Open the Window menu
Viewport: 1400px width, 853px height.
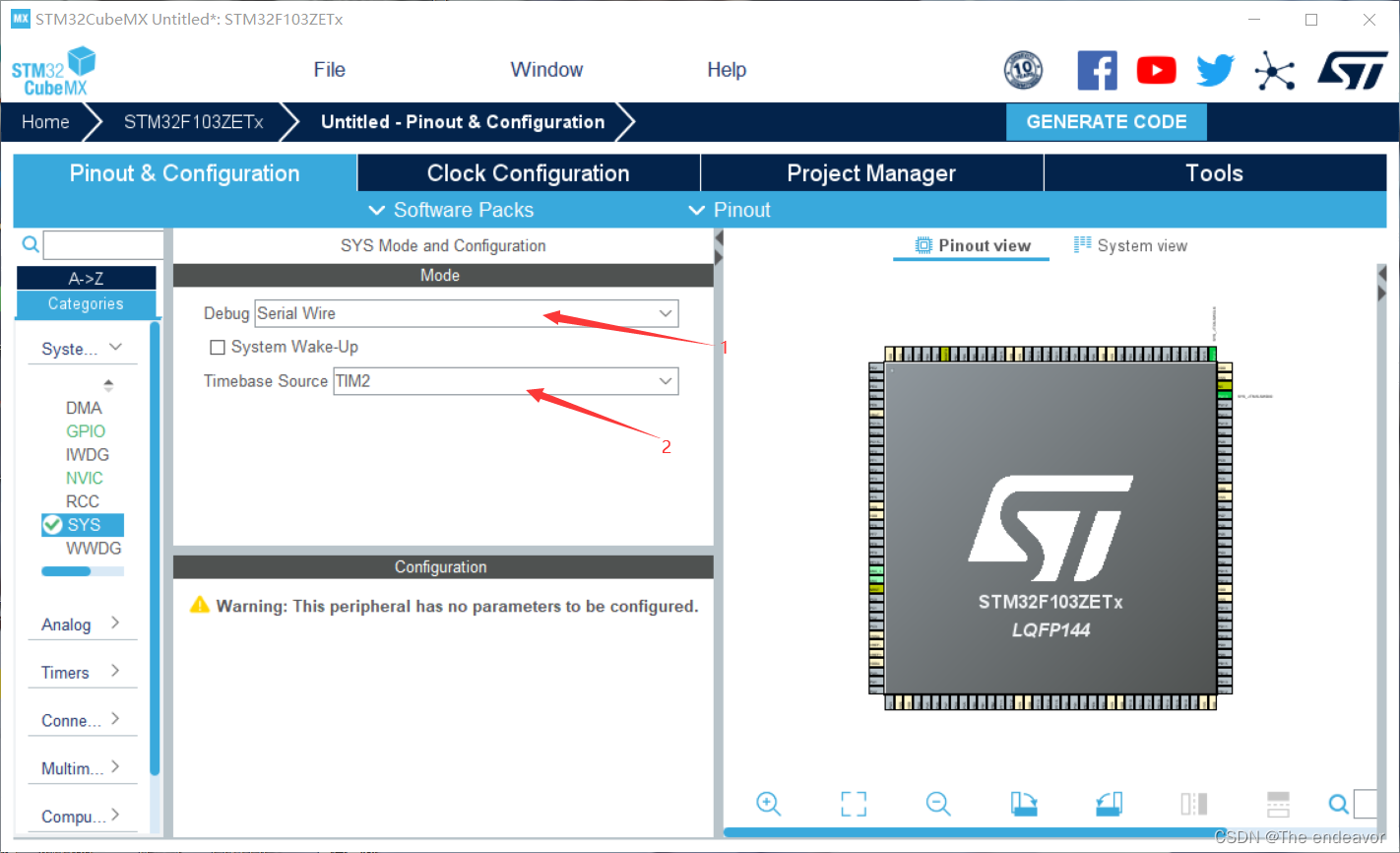tap(546, 70)
